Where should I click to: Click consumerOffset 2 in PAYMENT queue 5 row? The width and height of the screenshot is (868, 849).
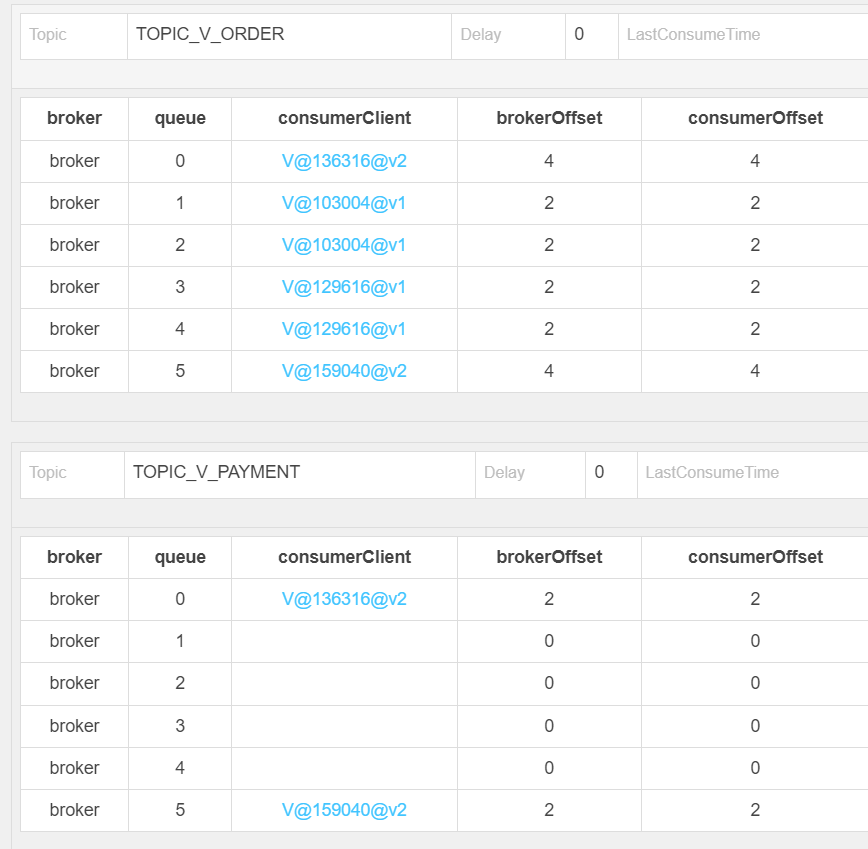tap(755, 810)
